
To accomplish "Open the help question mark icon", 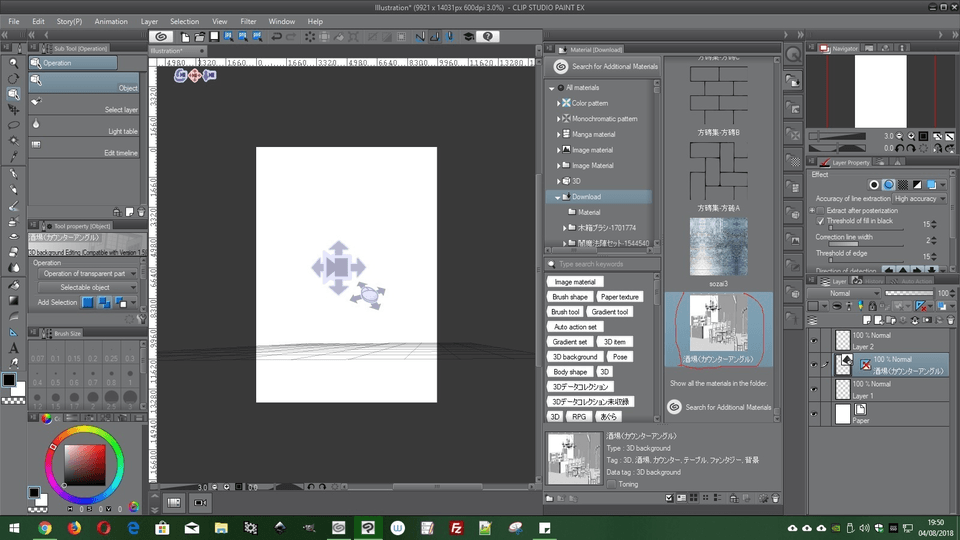I will 487,36.
